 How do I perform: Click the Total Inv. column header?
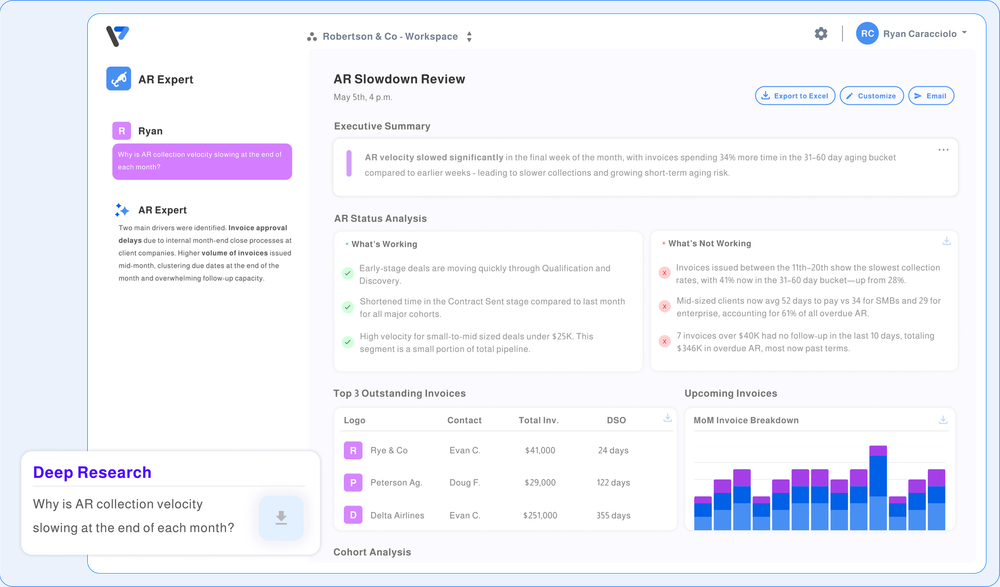tap(538, 420)
